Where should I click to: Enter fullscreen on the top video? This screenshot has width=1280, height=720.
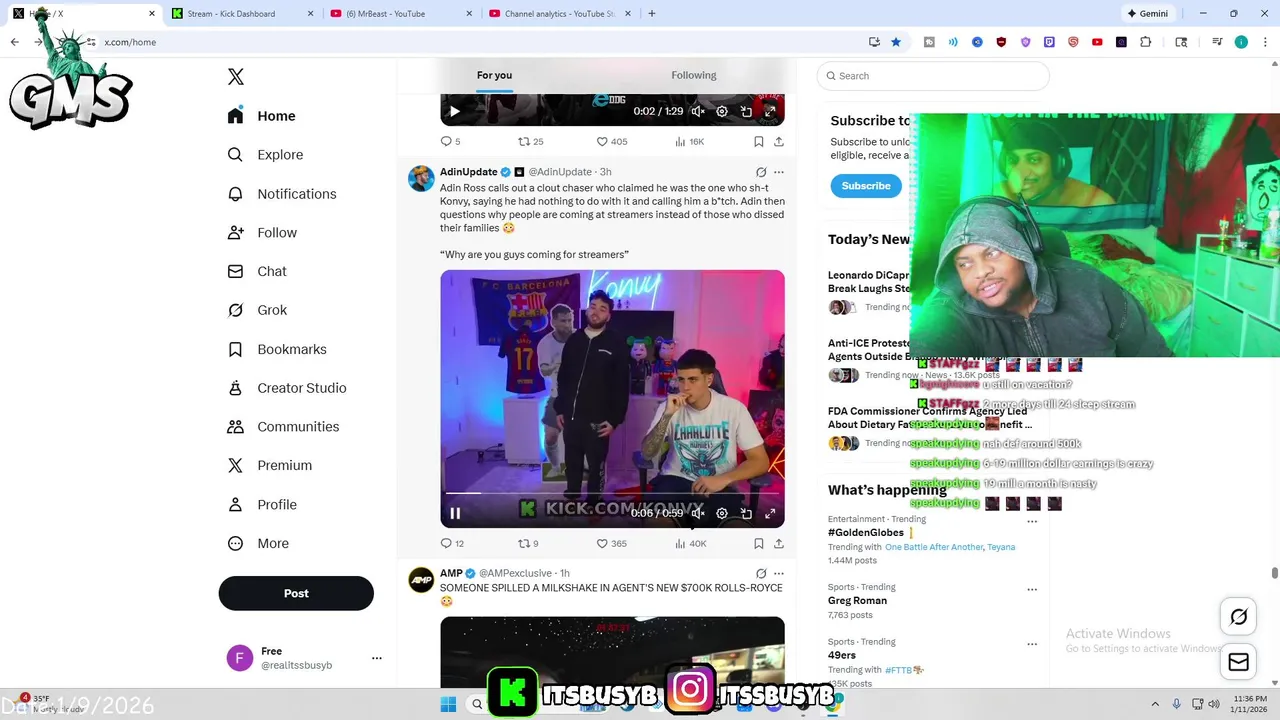770,112
